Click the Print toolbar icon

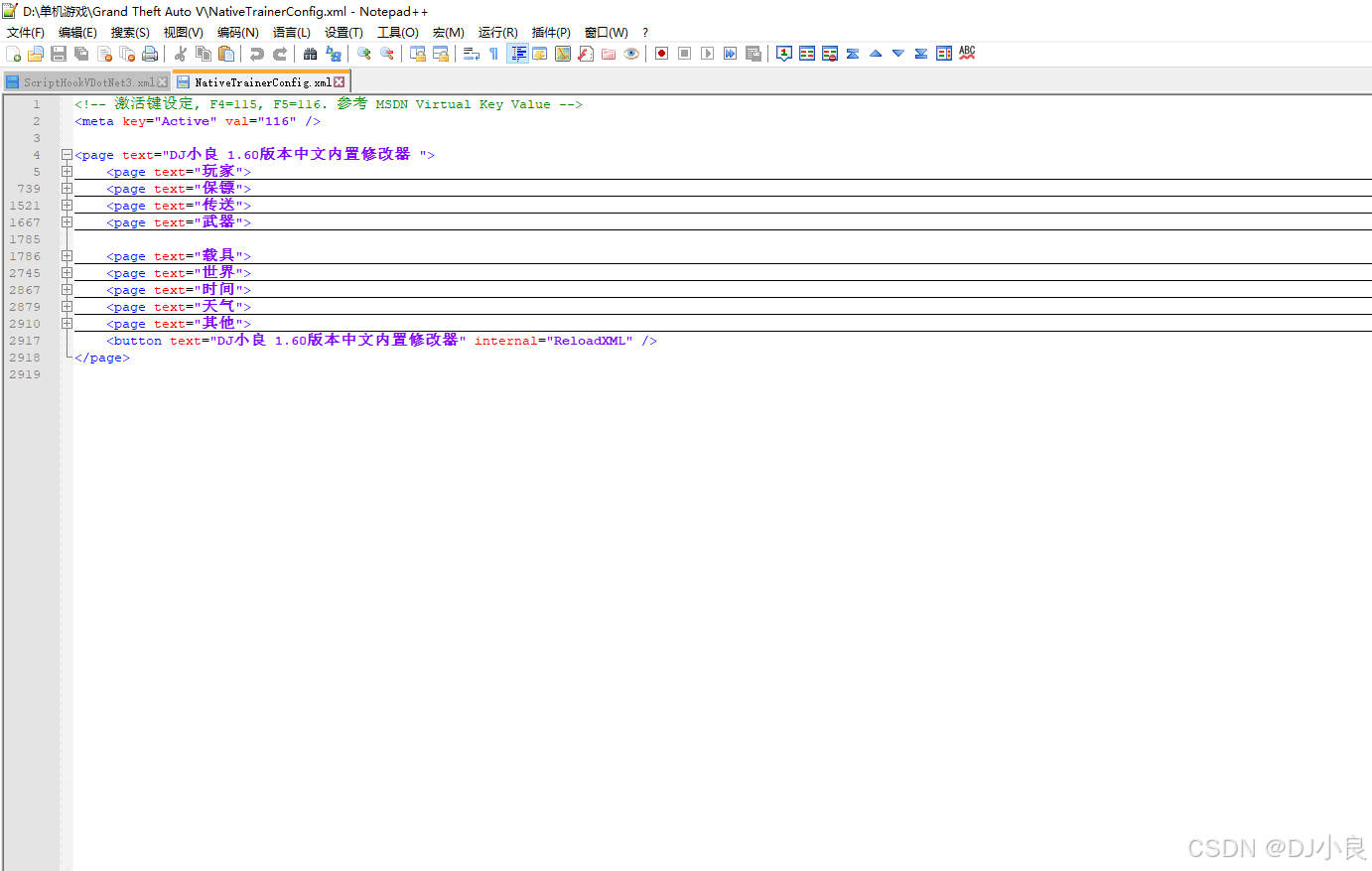pos(150,54)
